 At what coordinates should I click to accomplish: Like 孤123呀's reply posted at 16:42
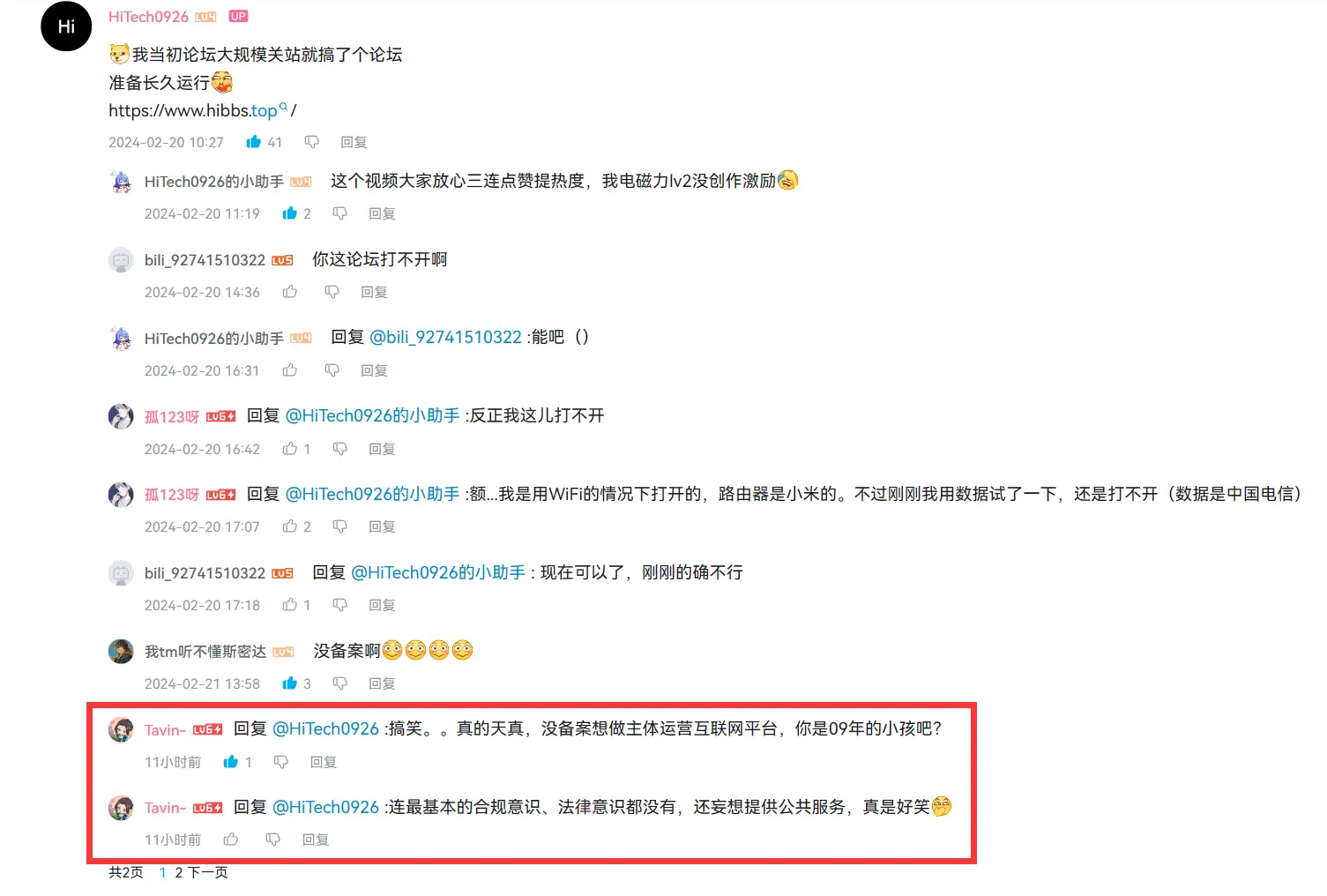[290, 449]
